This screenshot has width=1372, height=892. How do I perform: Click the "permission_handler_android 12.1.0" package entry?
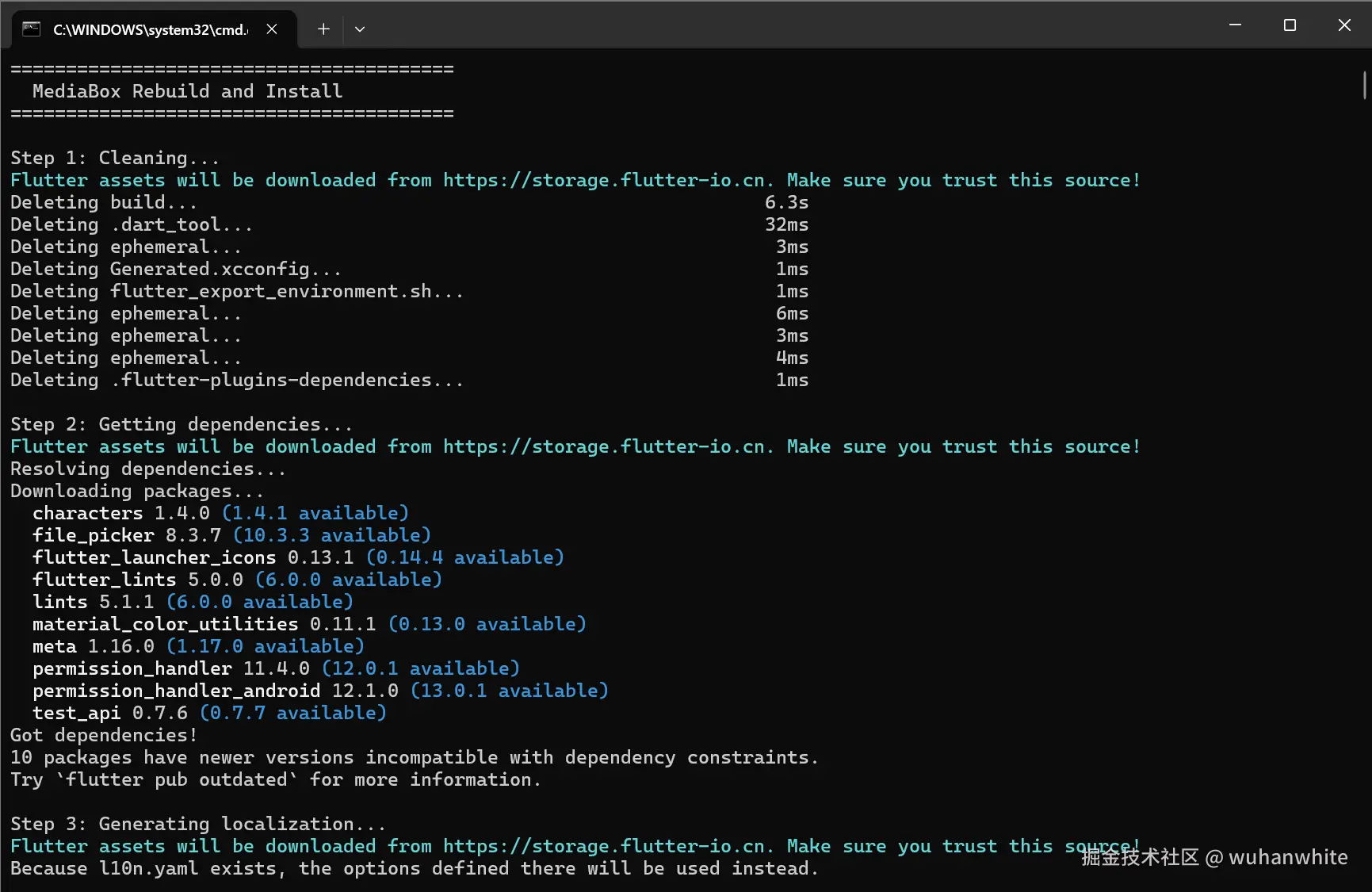click(216, 691)
